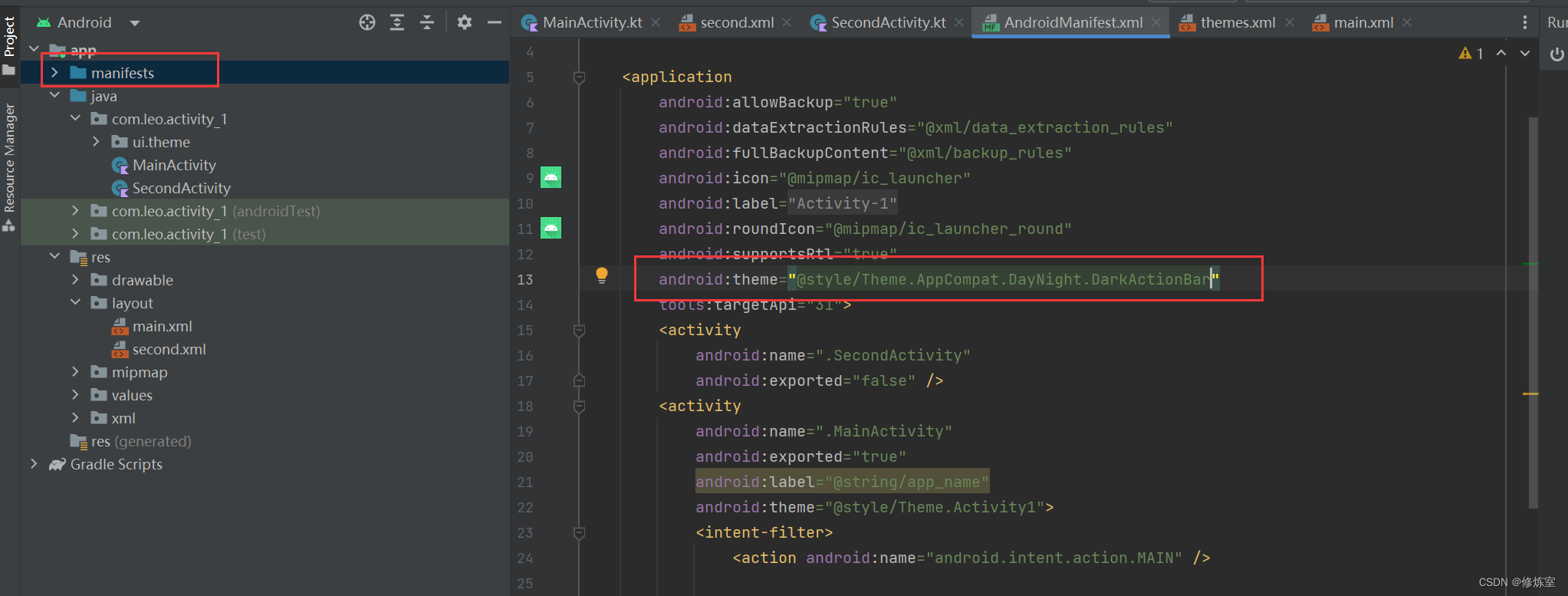
Task: Select SecondActivity class in tree
Action: 181,188
